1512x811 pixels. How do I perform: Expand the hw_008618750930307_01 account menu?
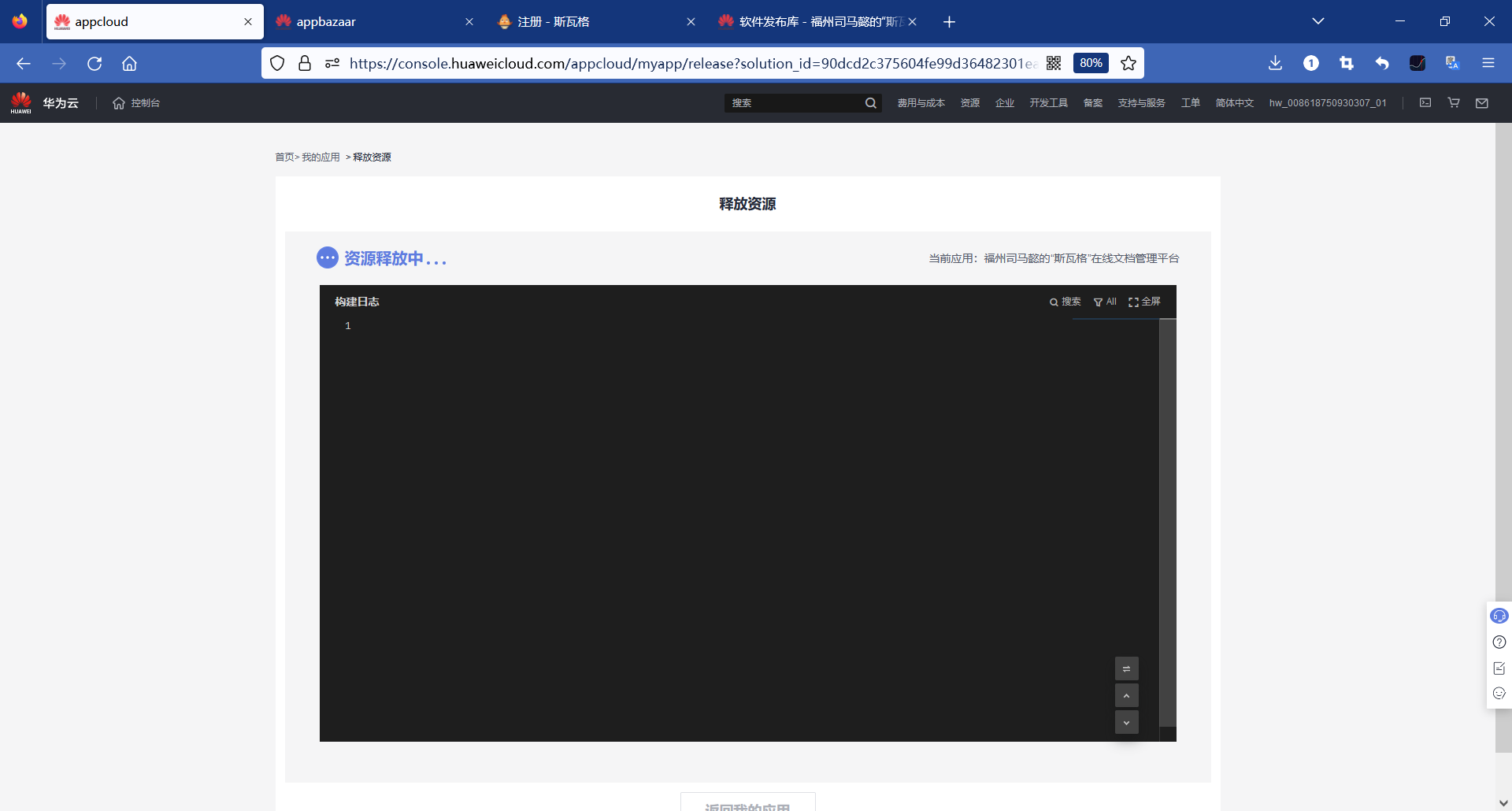(x=1328, y=102)
